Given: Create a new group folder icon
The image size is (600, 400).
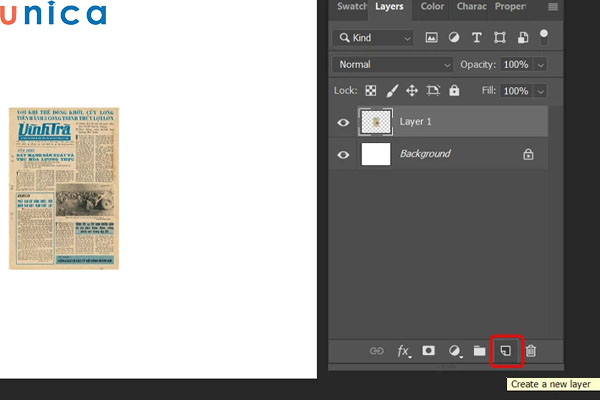Looking at the screenshot, I should [x=479, y=351].
